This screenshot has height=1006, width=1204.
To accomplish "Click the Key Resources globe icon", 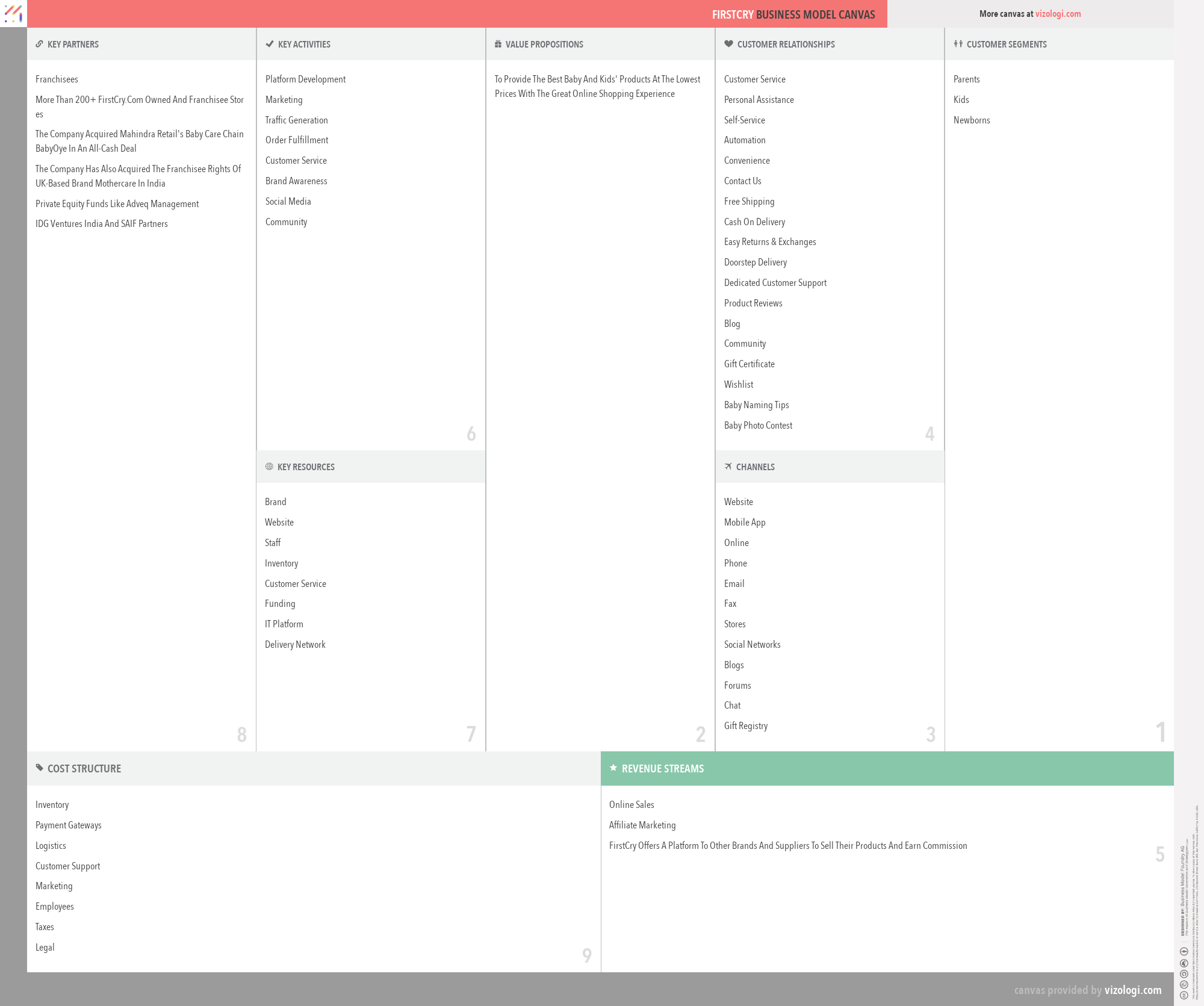I will (269, 467).
